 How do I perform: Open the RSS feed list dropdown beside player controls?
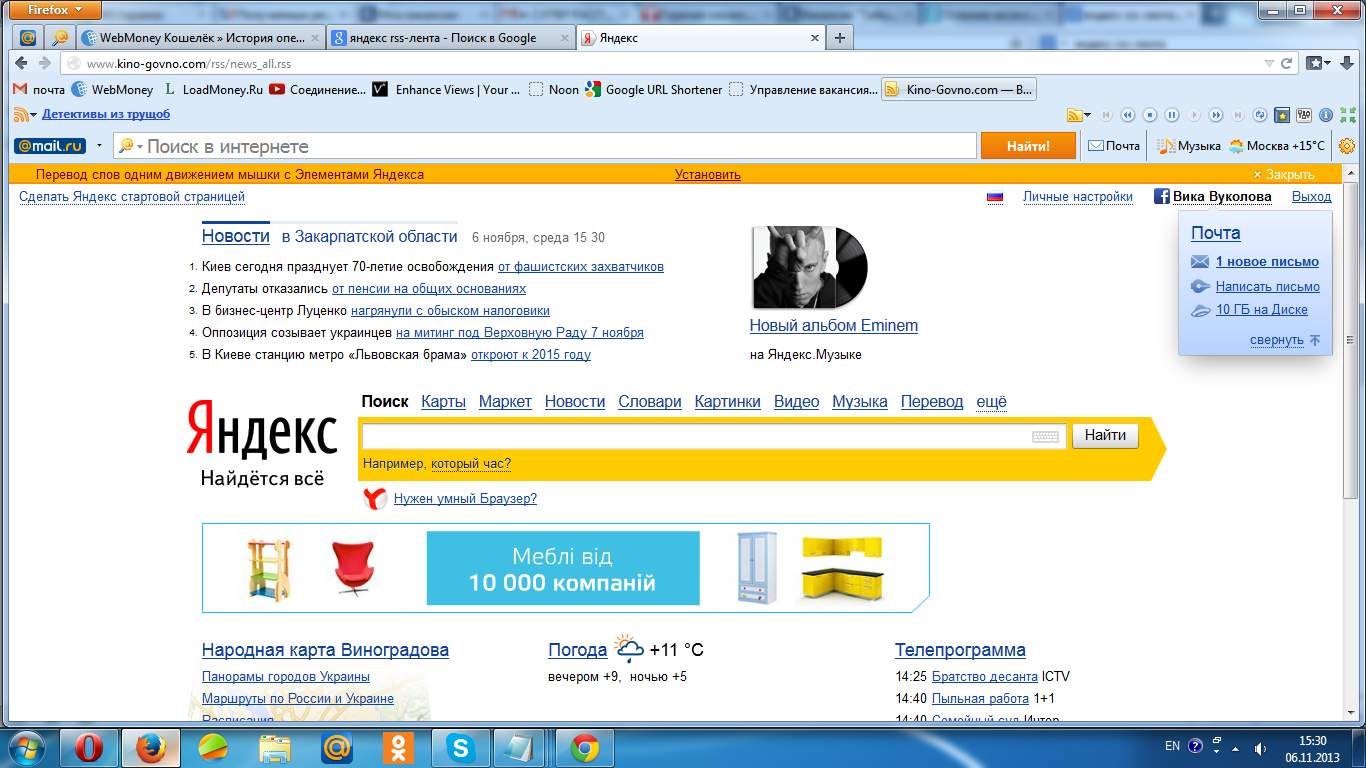pos(1079,115)
